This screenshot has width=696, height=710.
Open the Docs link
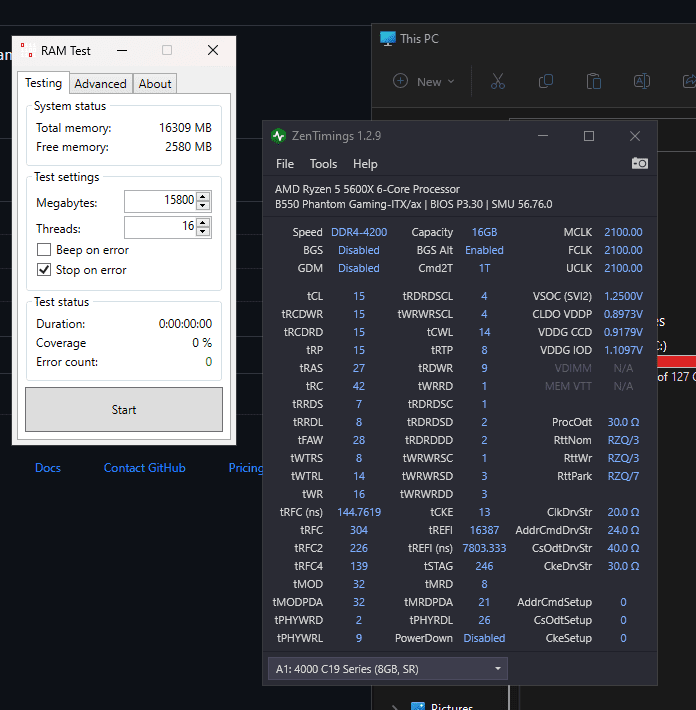[x=48, y=468]
